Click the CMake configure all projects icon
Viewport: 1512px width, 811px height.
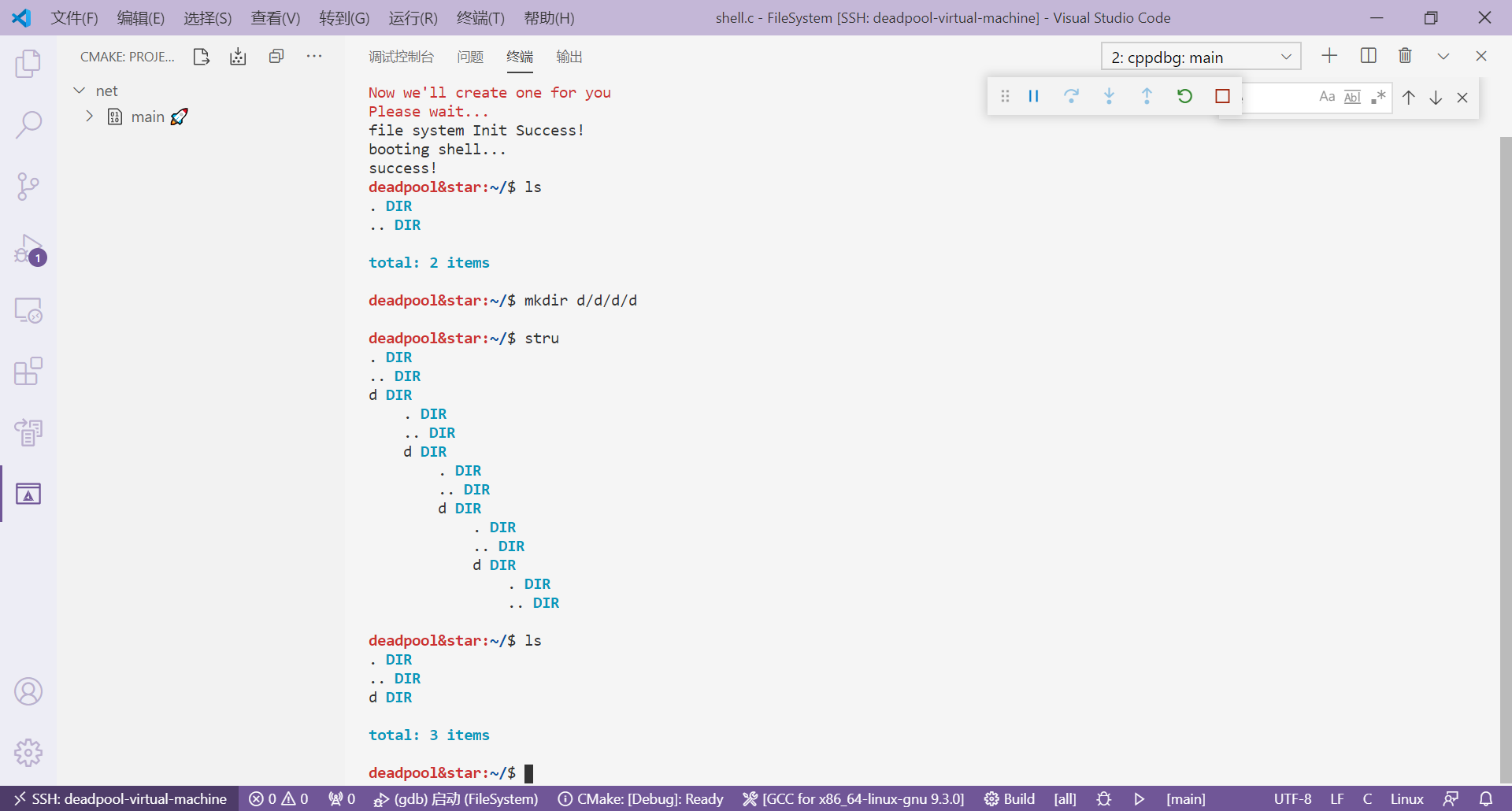pyautogui.click(x=202, y=57)
